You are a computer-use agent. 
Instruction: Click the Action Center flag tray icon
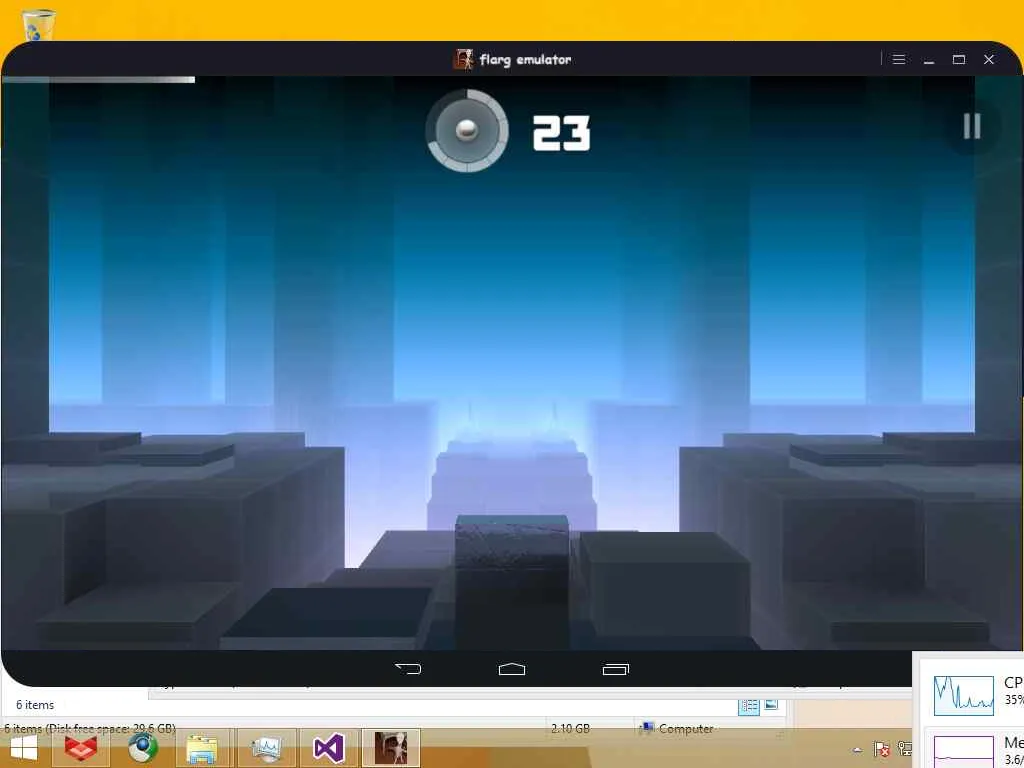[882, 748]
